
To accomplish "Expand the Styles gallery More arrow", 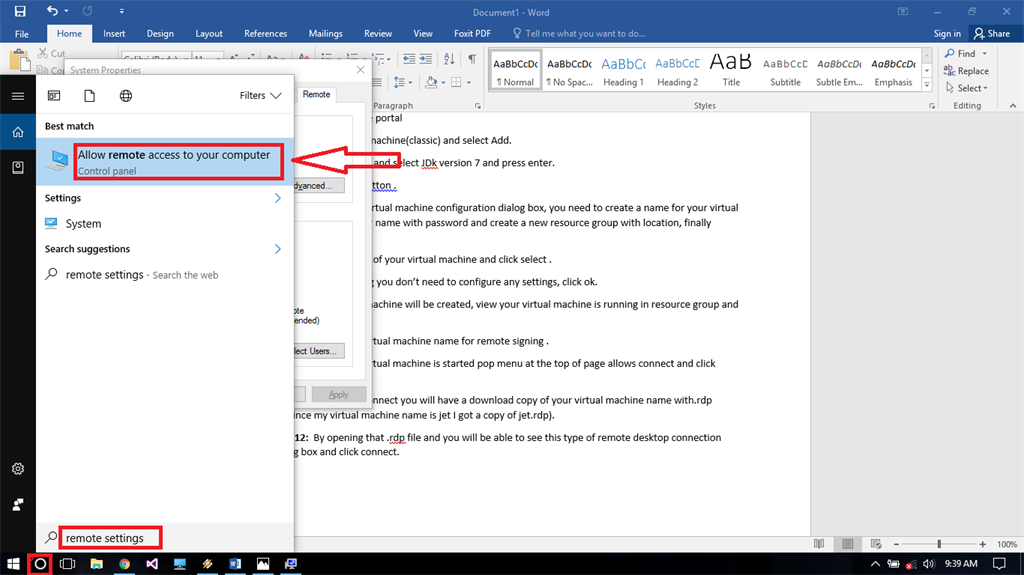I will click(x=927, y=84).
